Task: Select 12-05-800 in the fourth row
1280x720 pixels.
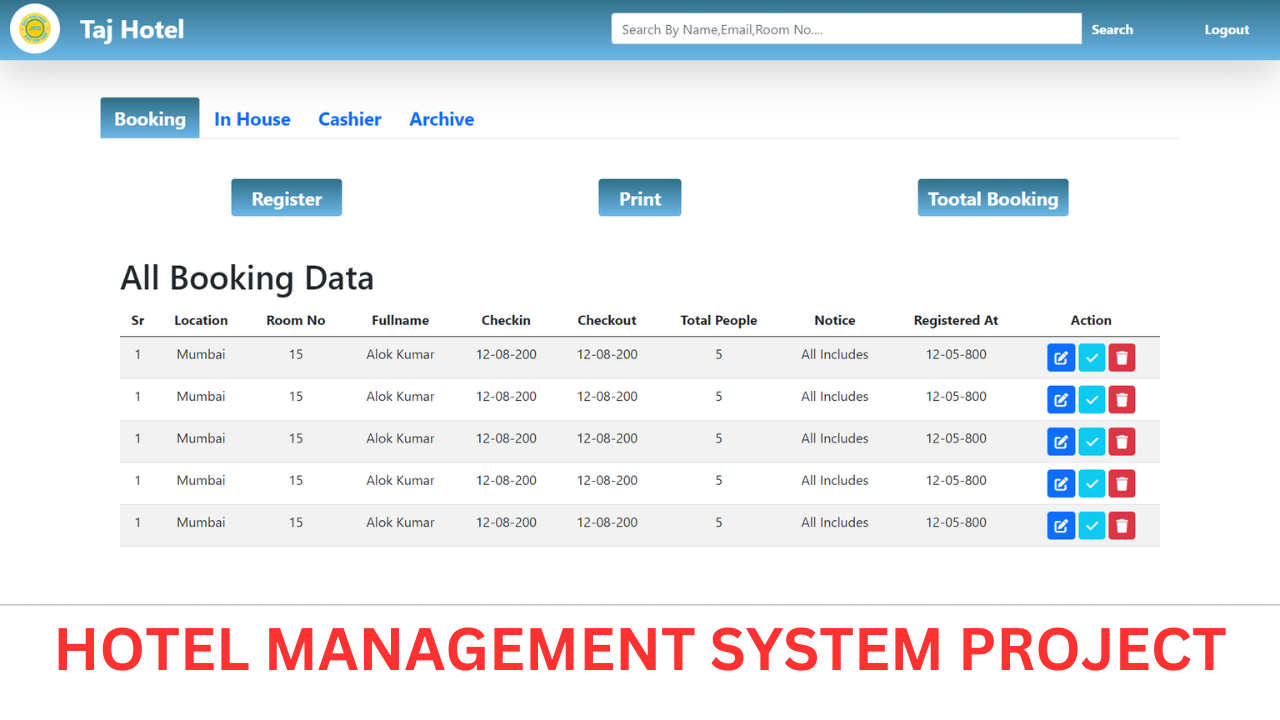Action: [x=956, y=480]
